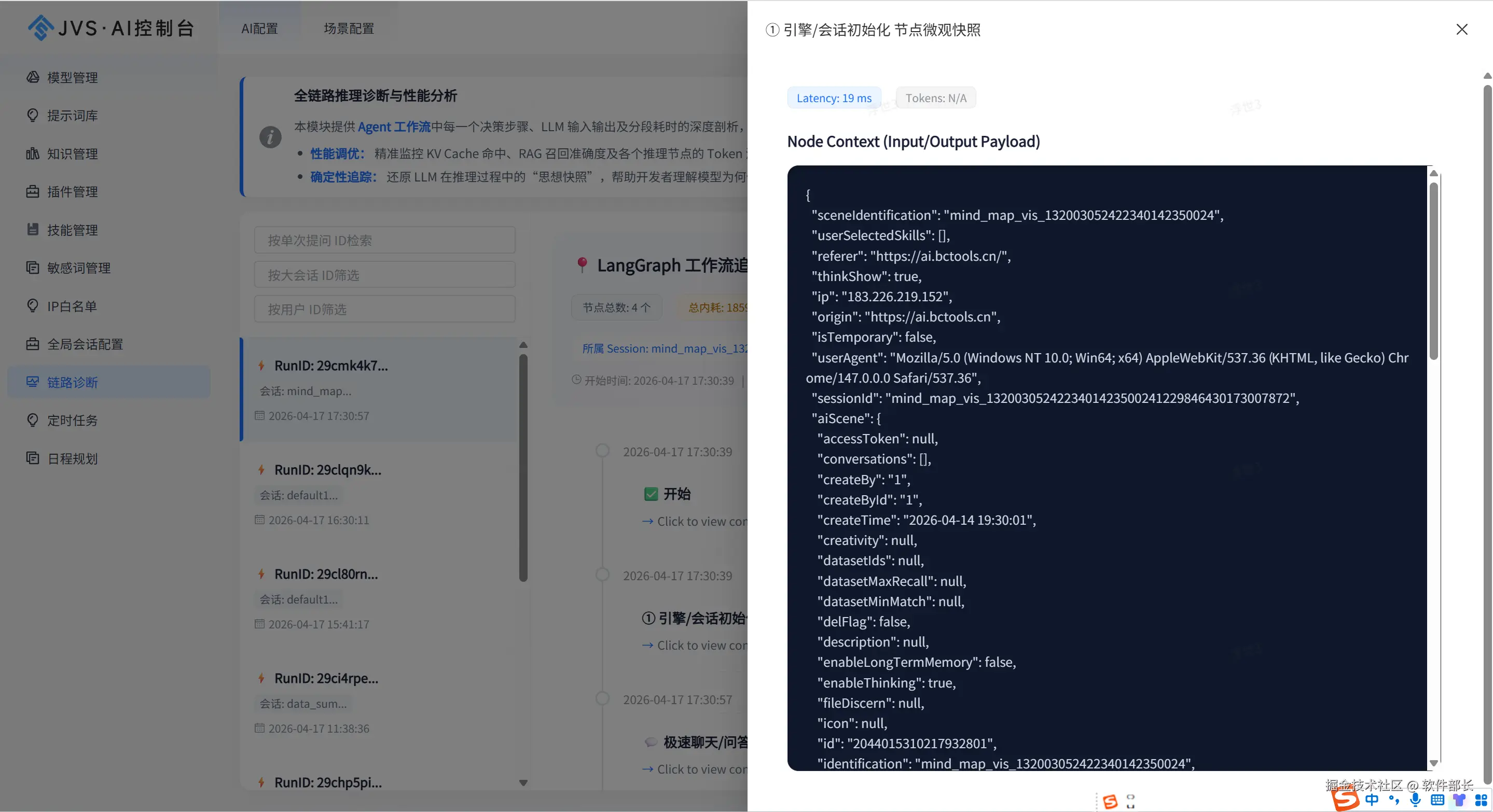Image resolution: width=1493 pixels, height=812 pixels.
Task: Click the 提示词库 lightbulb icon
Action: [33, 115]
